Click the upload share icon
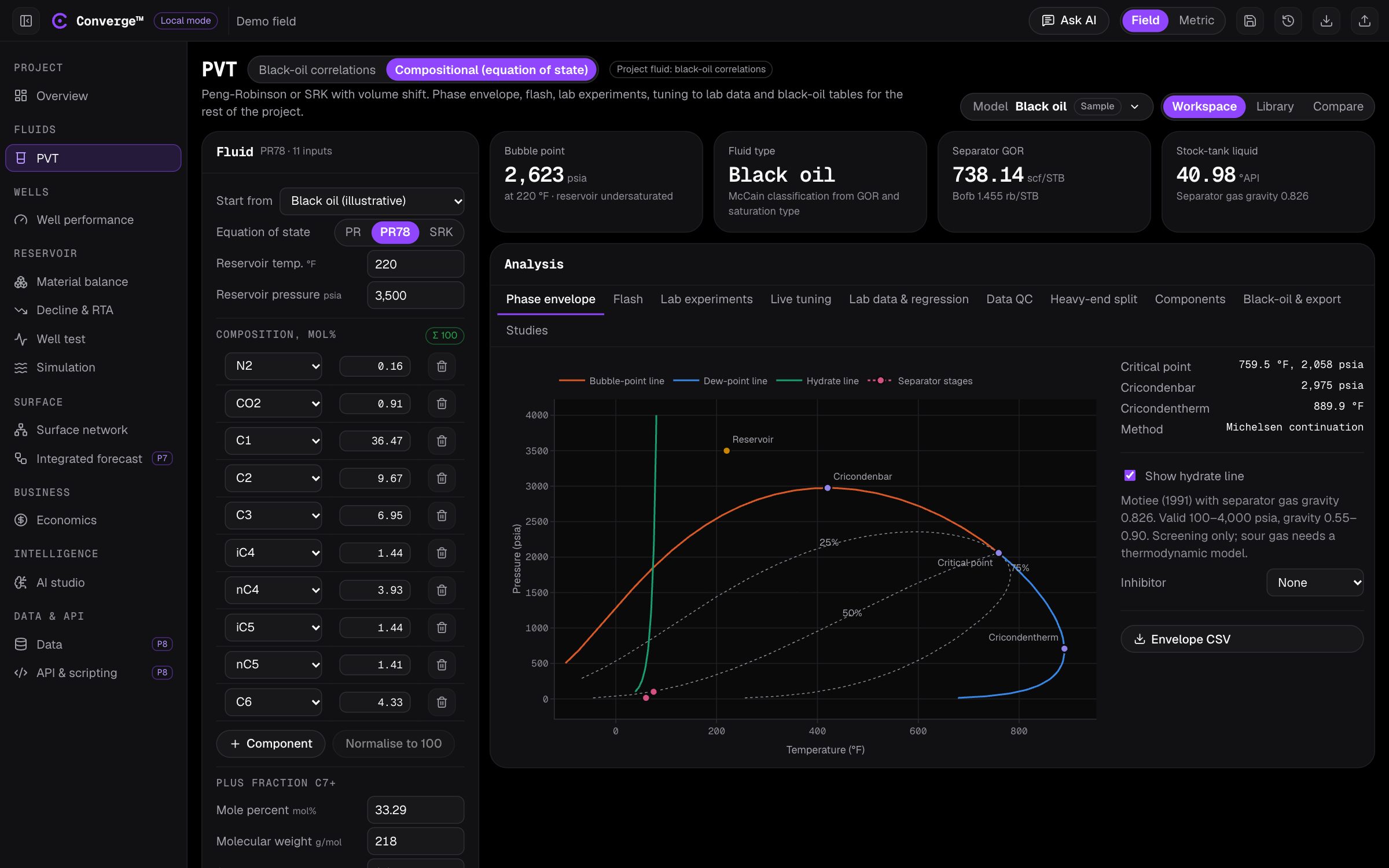Viewport: 1389px width, 868px height. pos(1364,21)
